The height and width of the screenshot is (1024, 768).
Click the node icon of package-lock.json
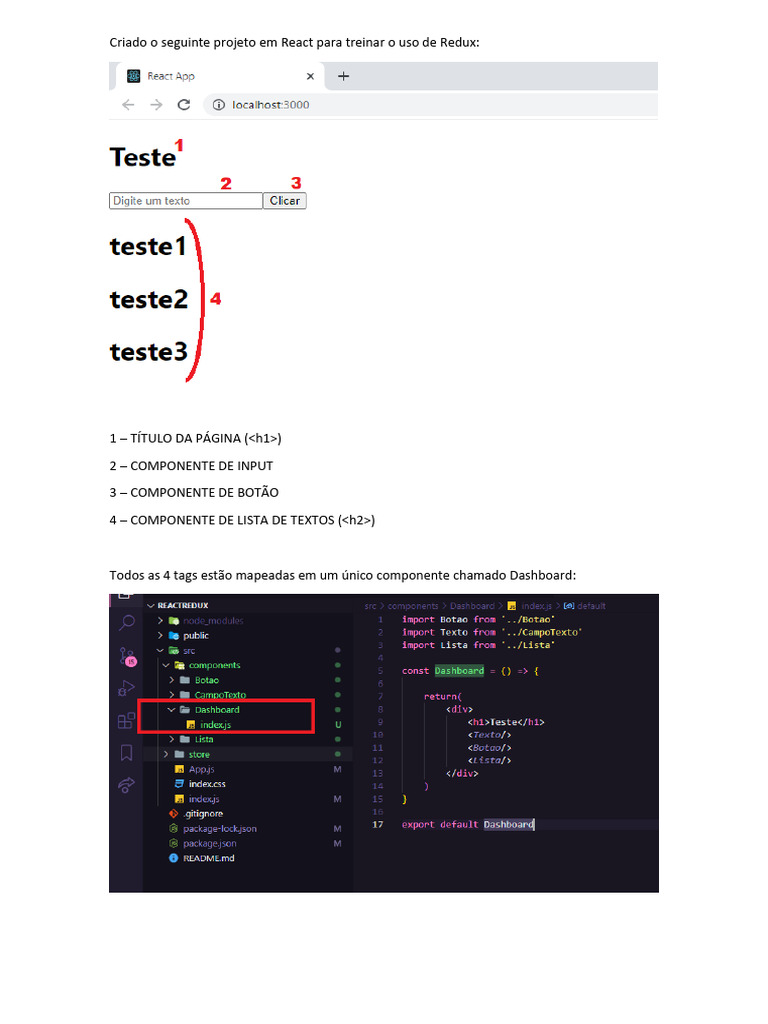coord(173,829)
